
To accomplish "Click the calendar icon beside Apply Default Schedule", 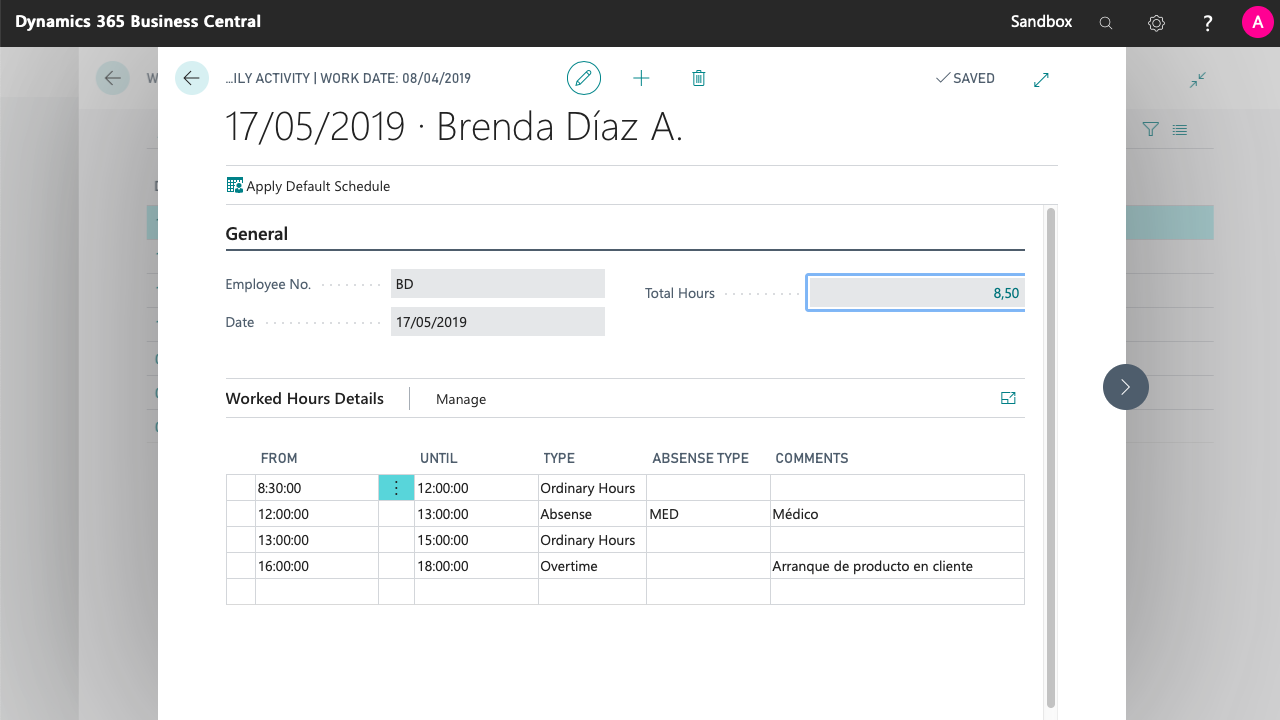I will (x=234, y=185).
